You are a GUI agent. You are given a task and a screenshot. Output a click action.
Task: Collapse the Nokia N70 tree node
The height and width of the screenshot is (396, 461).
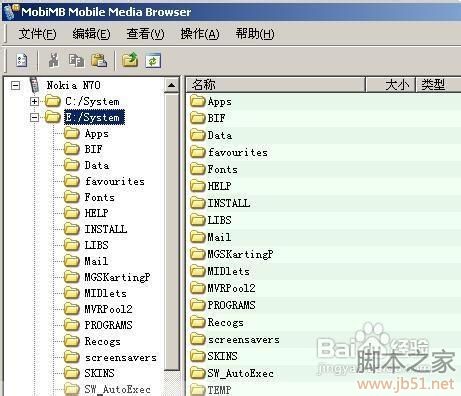point(15,86)
